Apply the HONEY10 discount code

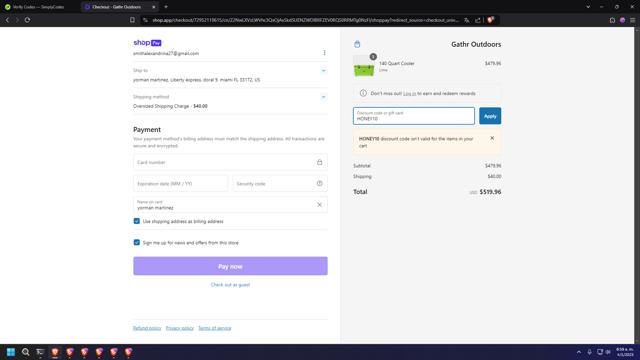coord(490,116)
